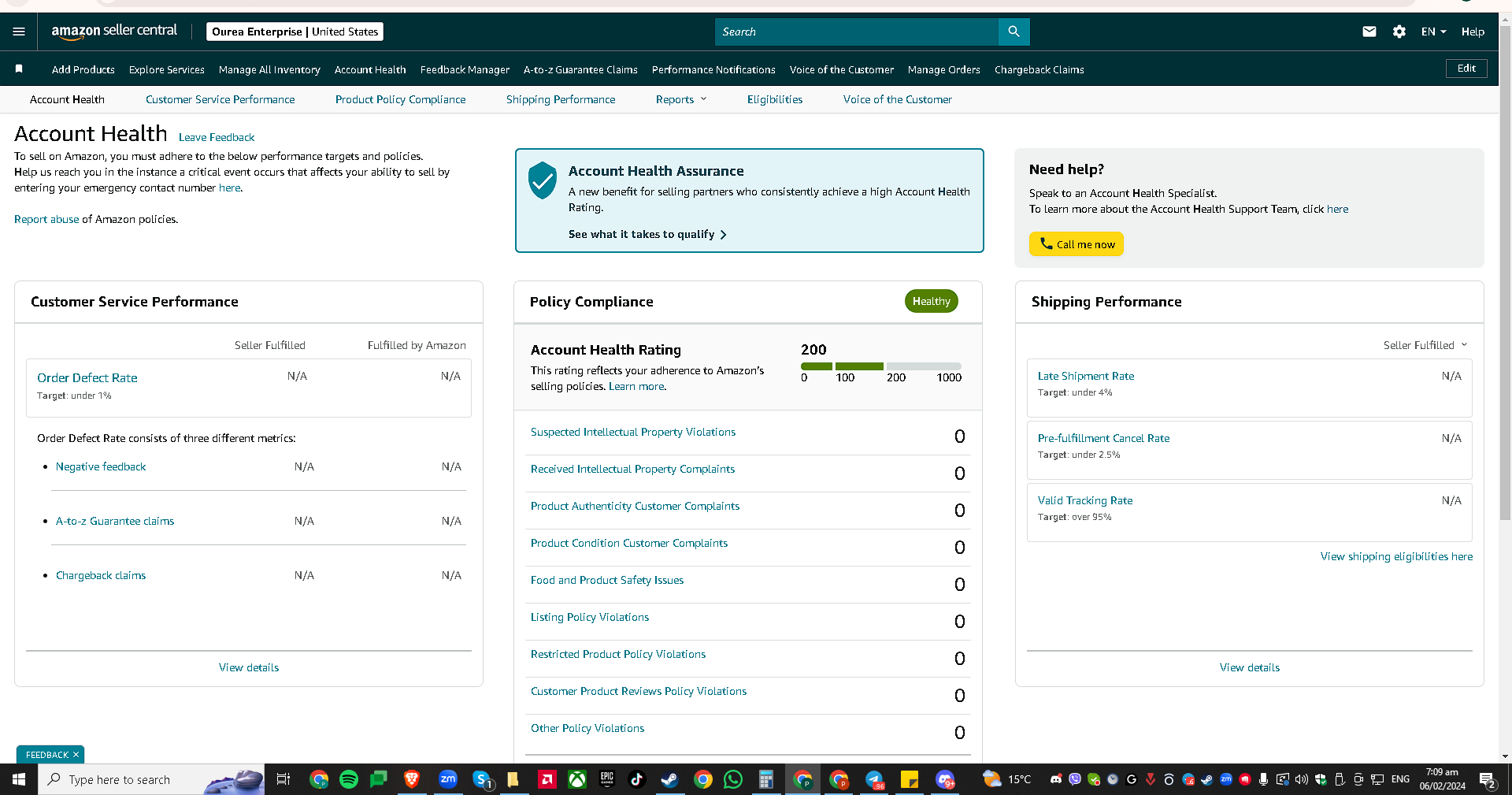Click the Report abuse link
The image size is (1512, 795).
pos(46,219)
